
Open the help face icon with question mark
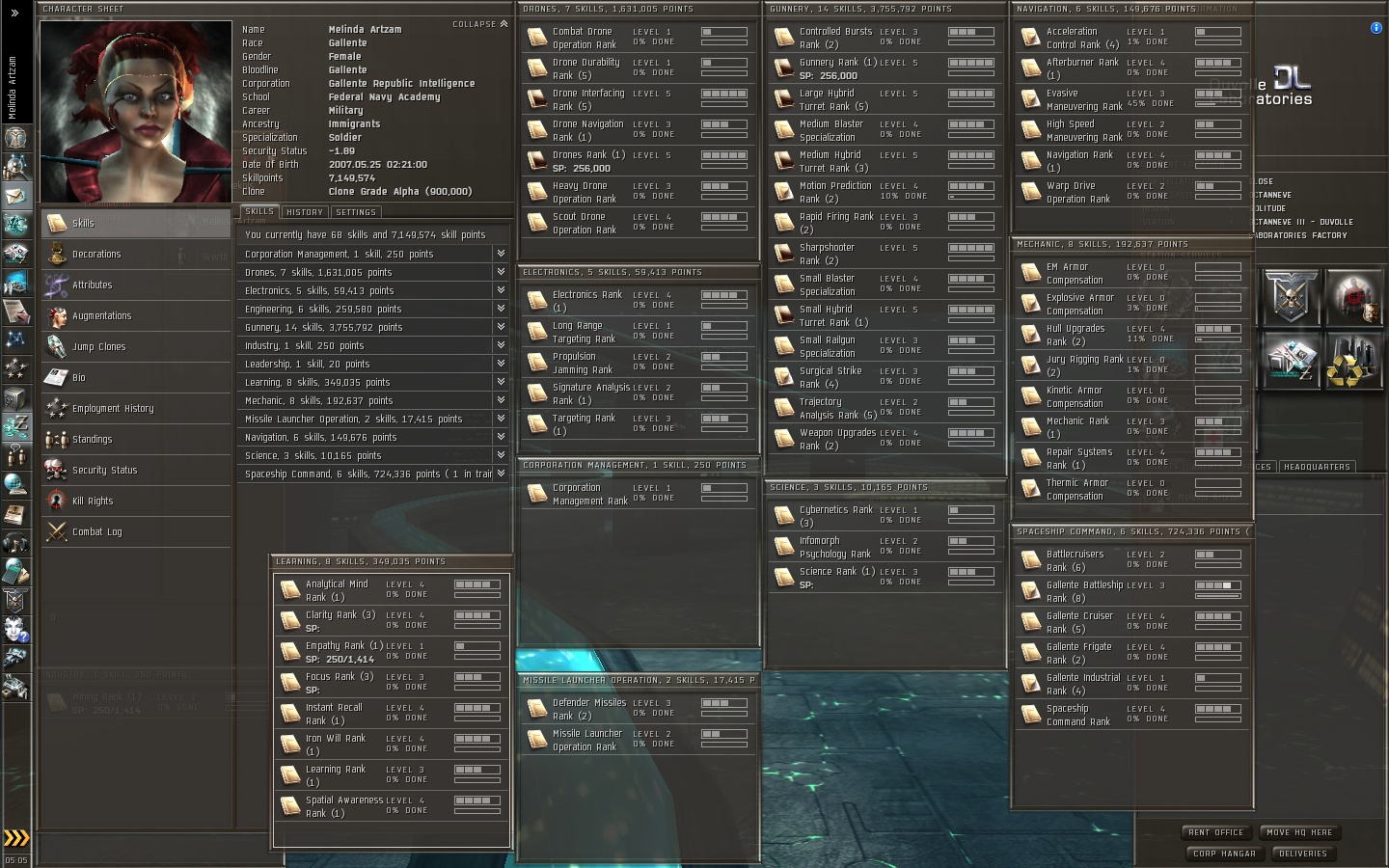click(x=15, y=629)
